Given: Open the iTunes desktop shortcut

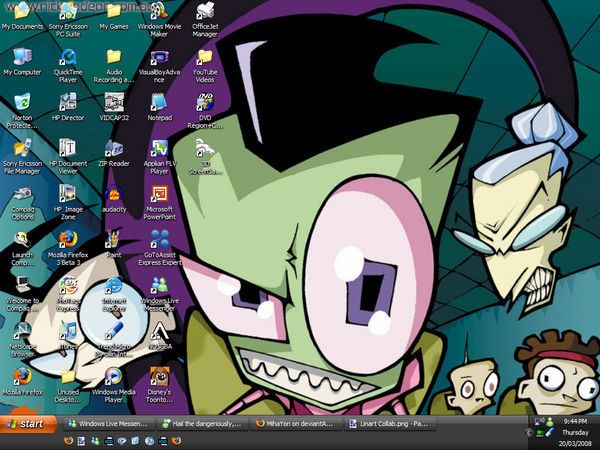Looking at the screenshot, I should (x=68, y=336).
